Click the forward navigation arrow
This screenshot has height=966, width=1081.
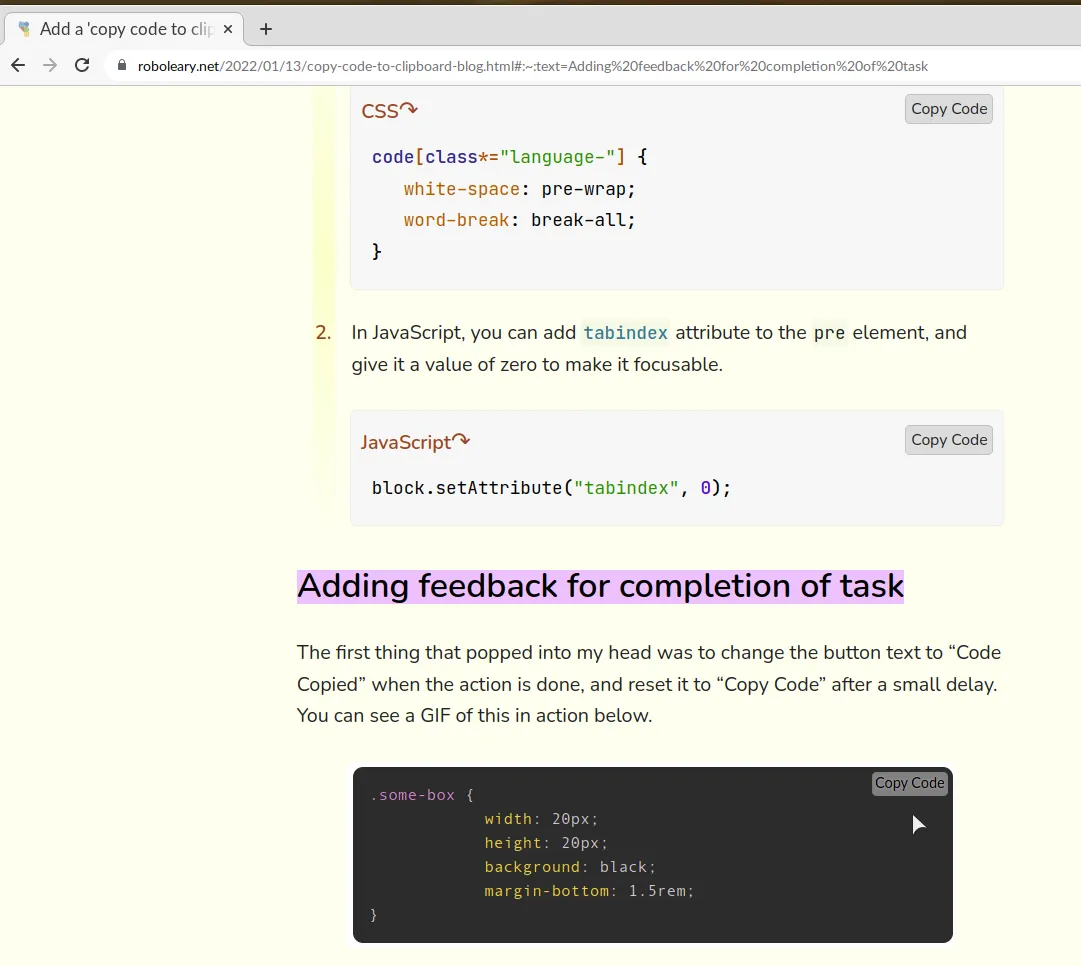coord(49,65)
